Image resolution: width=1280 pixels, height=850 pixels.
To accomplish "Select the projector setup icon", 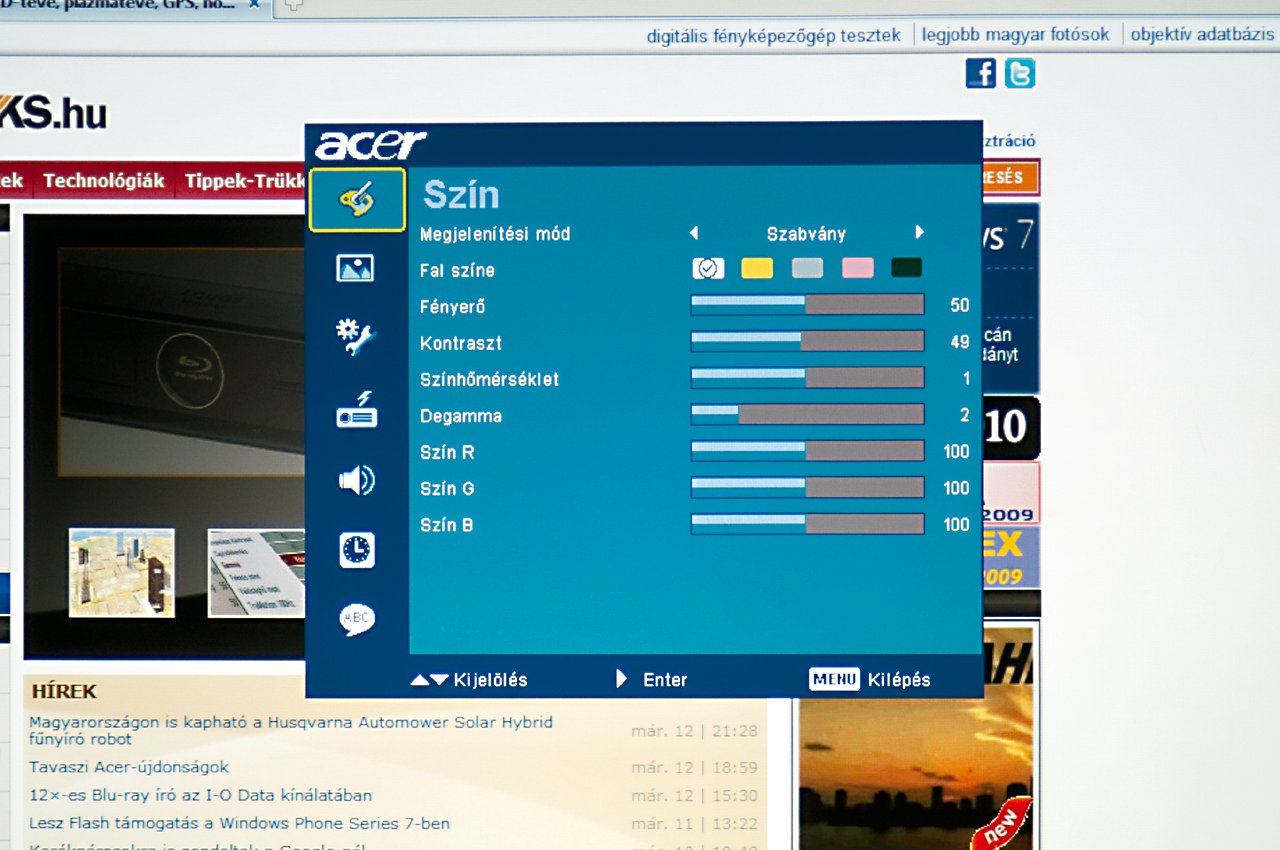I will (356, 410).
